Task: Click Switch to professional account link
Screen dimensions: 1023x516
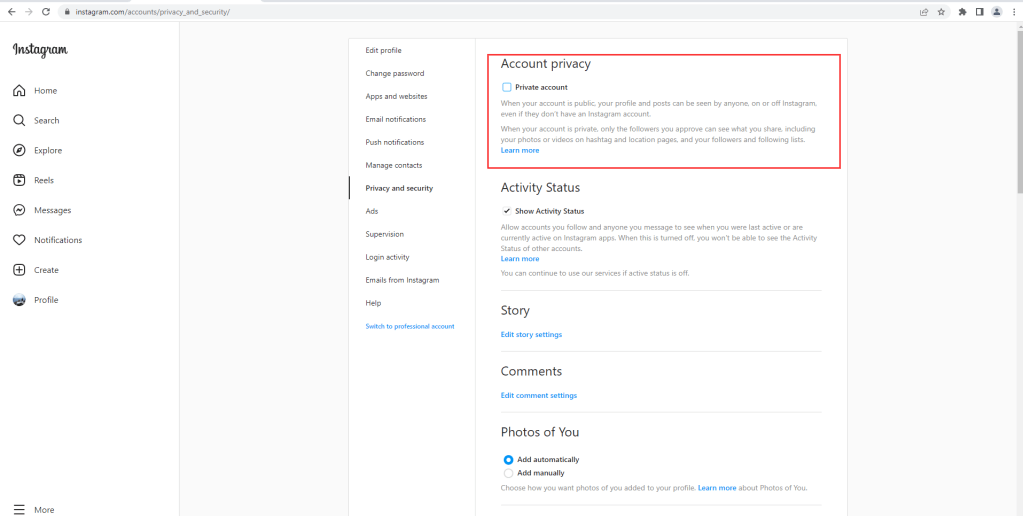Action: click(410, 326)
